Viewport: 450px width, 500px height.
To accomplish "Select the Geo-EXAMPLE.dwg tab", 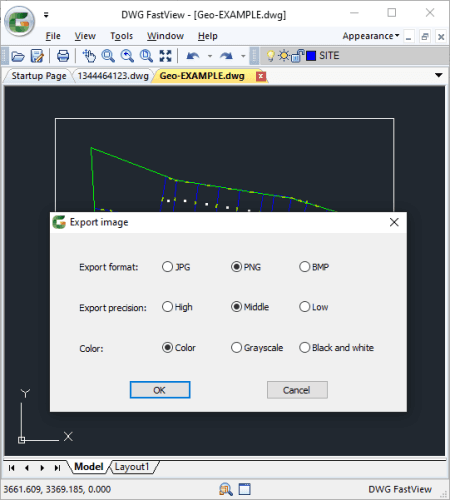I will (202, 76).
